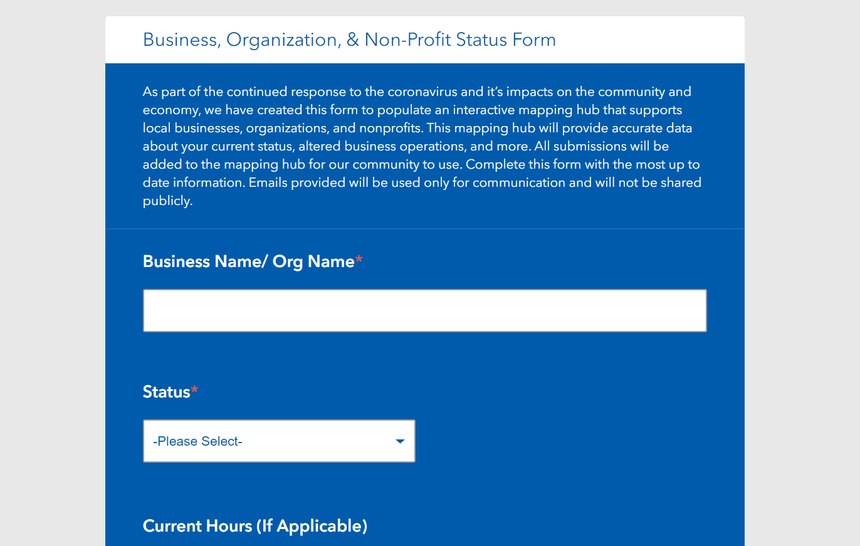Click the Status dropdown arrow caret

tap(400, 441)
